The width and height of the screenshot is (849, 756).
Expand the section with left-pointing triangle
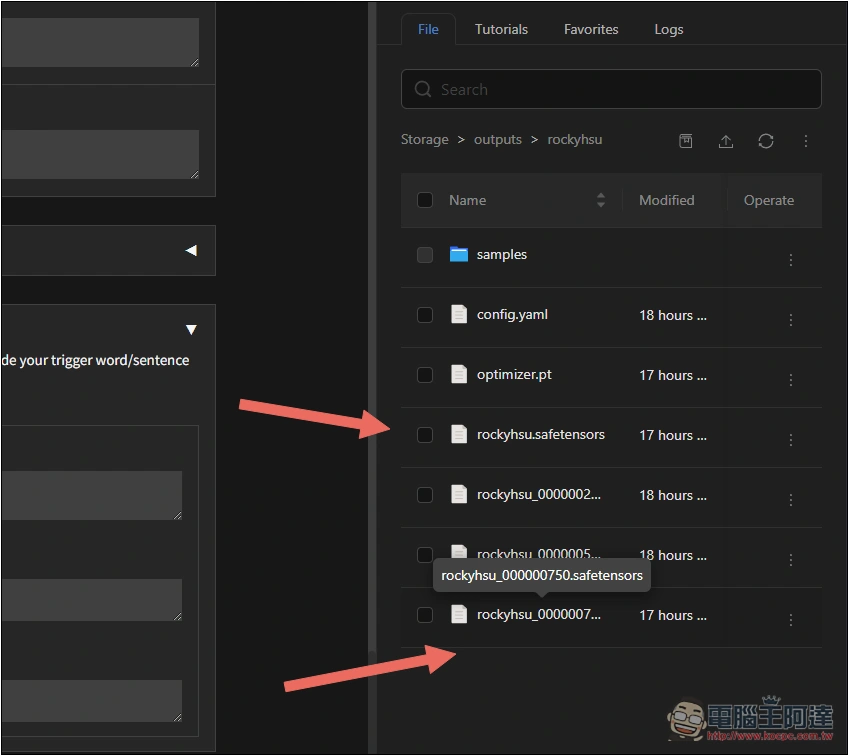(x=191, y=251)
